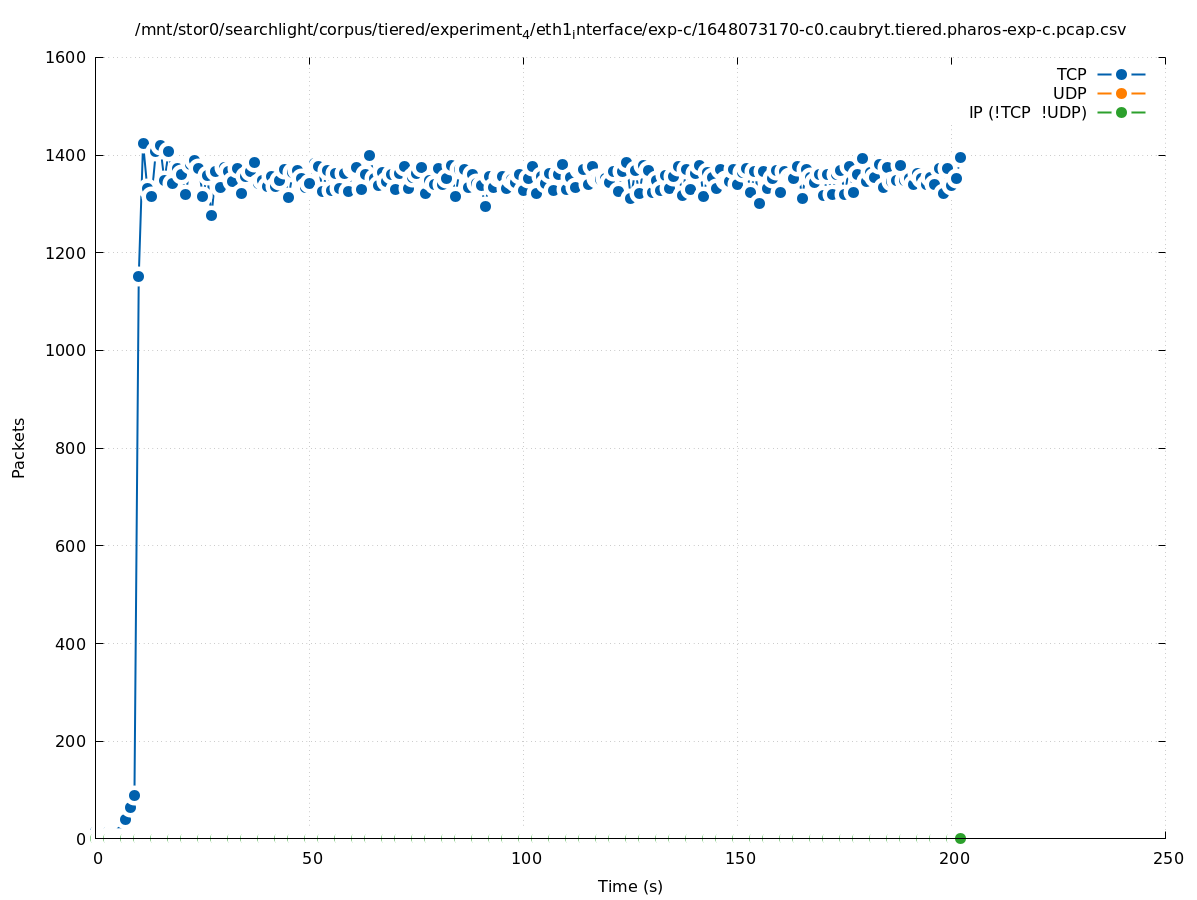Click the TCP point near 90 packets during ramp-up

click(134, 795)
